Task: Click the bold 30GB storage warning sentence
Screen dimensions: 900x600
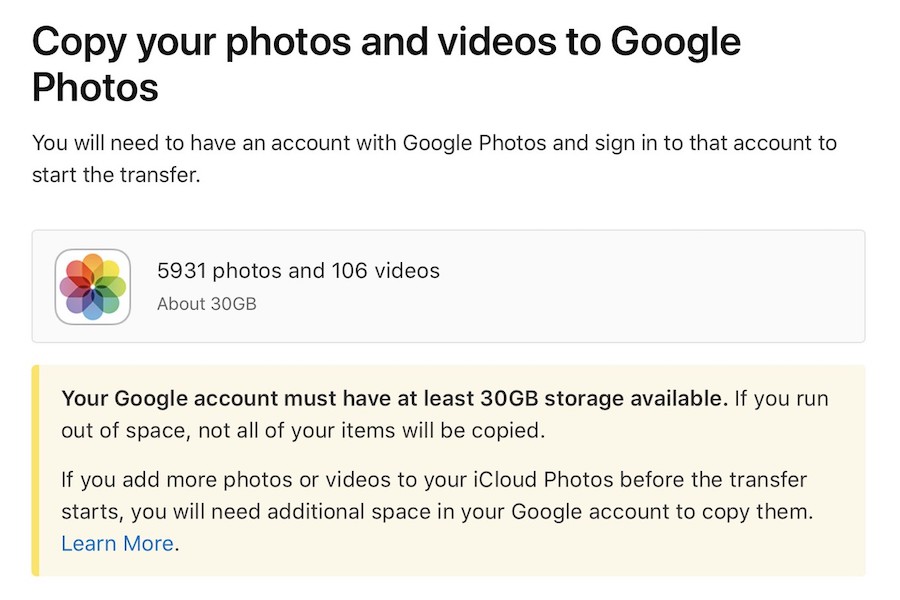Action: [394, 399]
